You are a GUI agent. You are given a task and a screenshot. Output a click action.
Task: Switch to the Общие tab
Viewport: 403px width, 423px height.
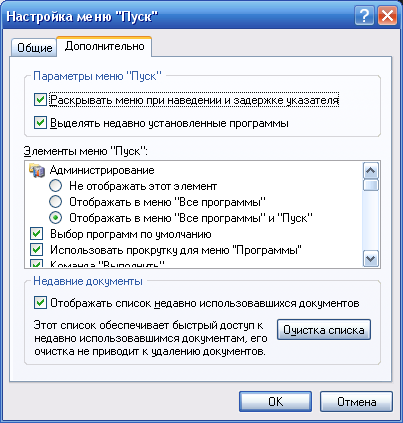pyautogui.click(x=34, y=48)
